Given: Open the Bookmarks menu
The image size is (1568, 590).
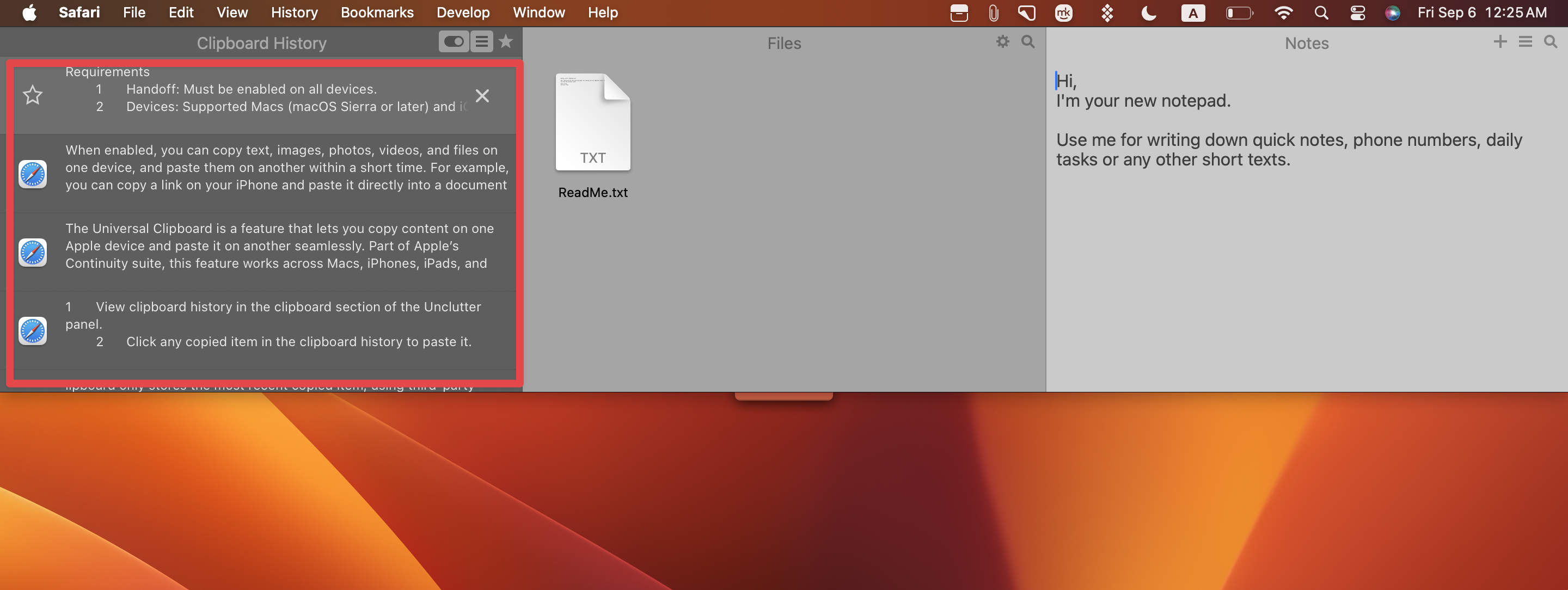Looking at the screenshot, I should tap(377, 12).
